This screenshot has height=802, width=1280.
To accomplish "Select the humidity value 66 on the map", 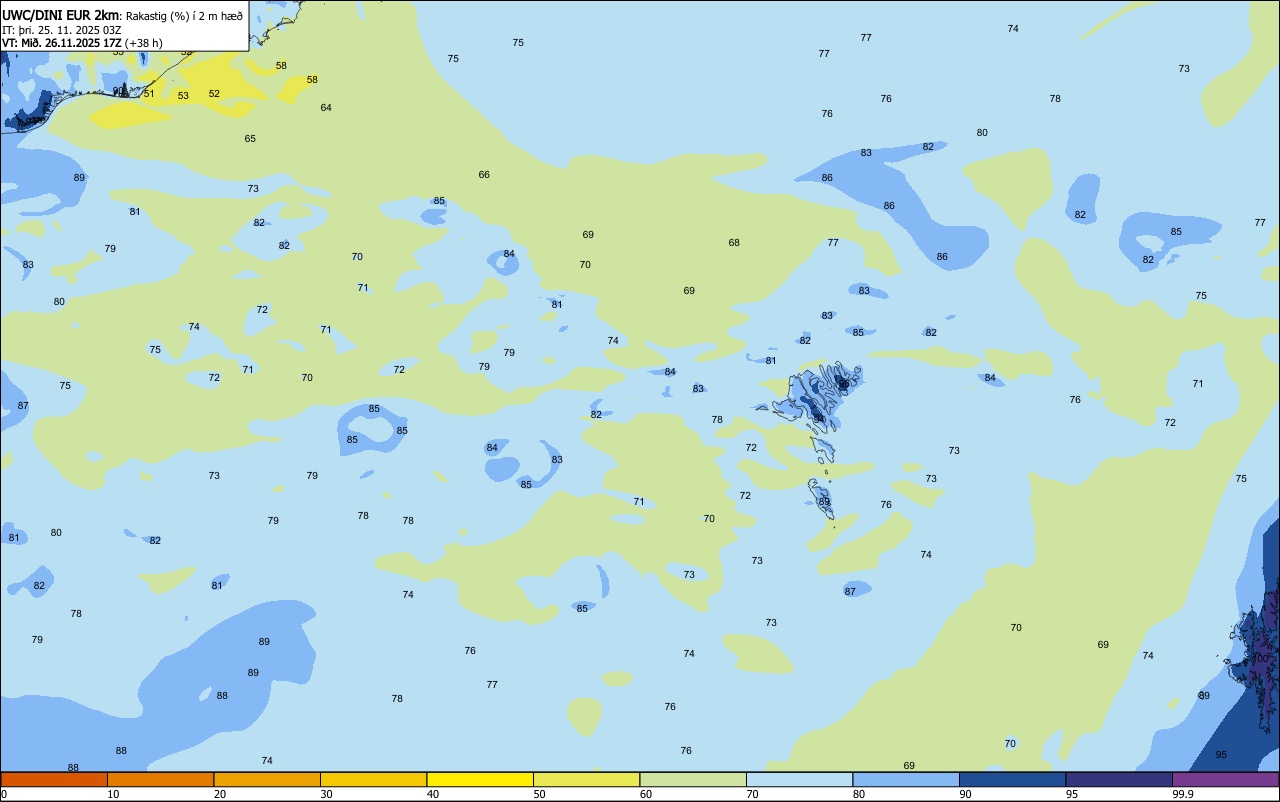I will pyautogui.click(x=484, y=175).
